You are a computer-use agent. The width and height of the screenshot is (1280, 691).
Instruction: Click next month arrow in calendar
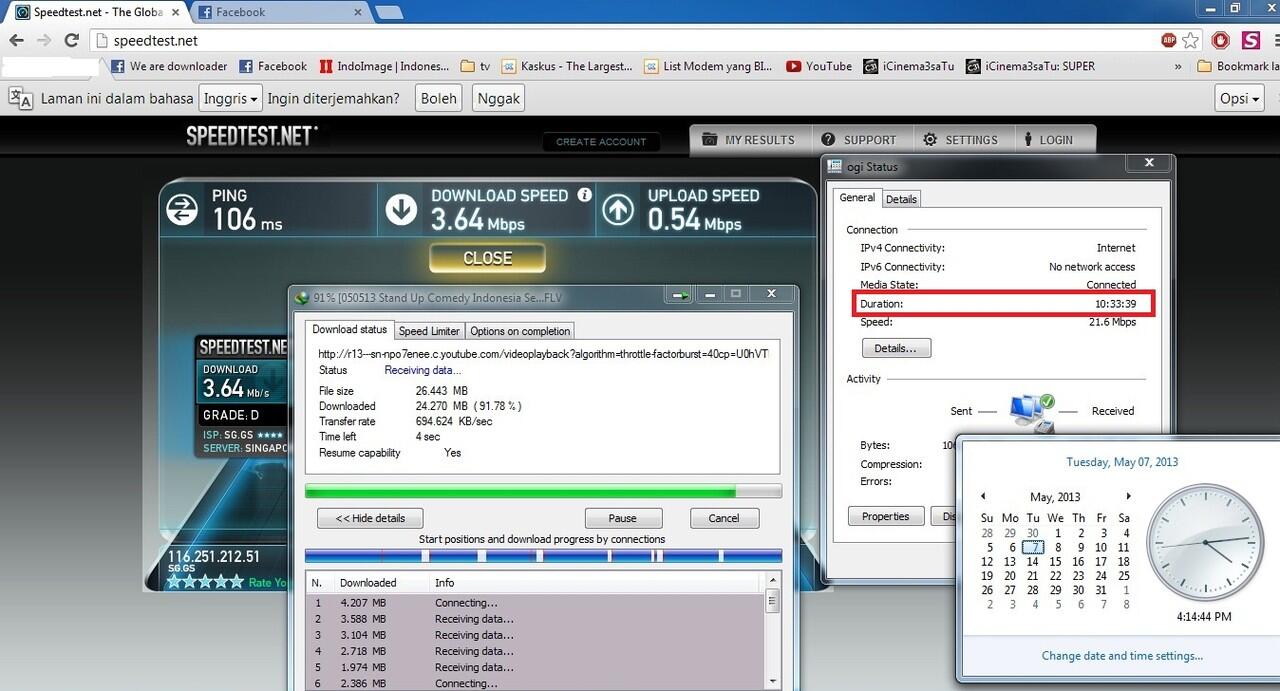click(1128, 497)
